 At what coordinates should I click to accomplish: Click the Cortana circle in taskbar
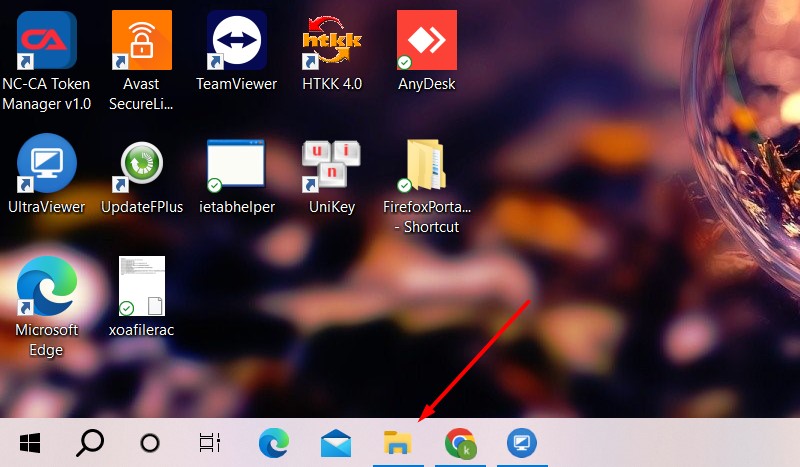click(x=150, y=443)
